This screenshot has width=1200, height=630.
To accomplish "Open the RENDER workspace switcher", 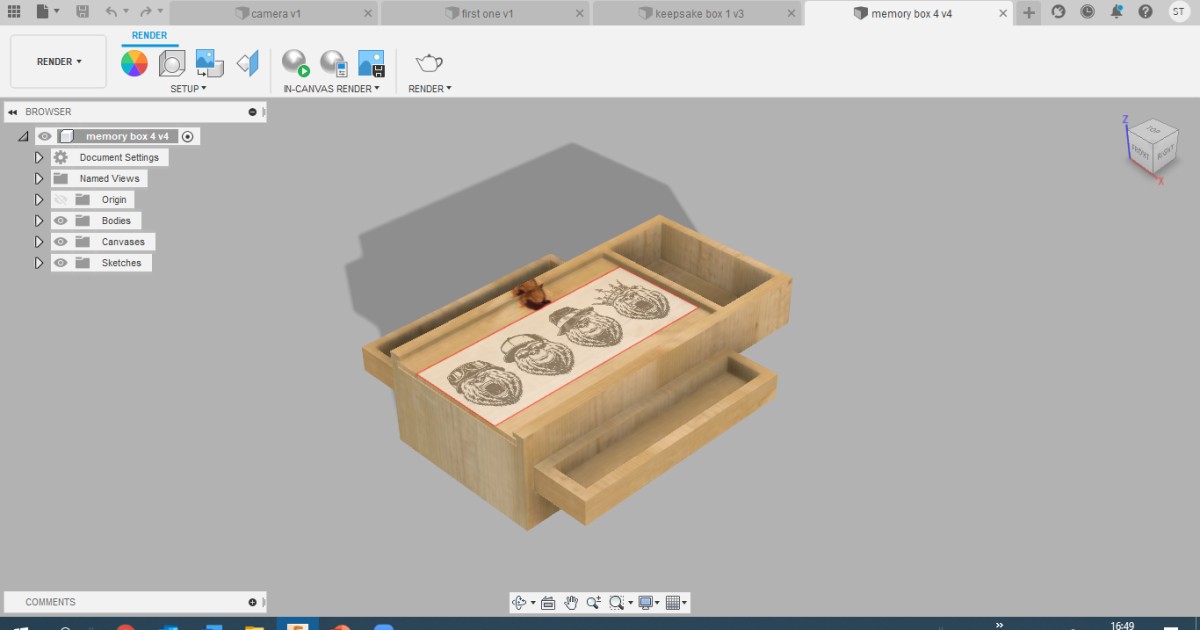I will (x=57, y=61).
